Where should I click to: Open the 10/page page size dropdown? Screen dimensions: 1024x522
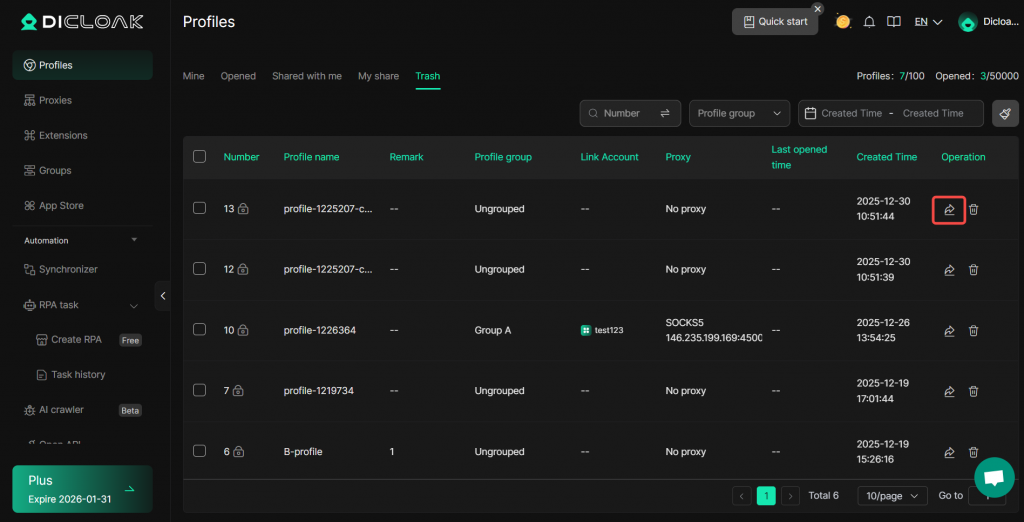(x=893, y=495)
